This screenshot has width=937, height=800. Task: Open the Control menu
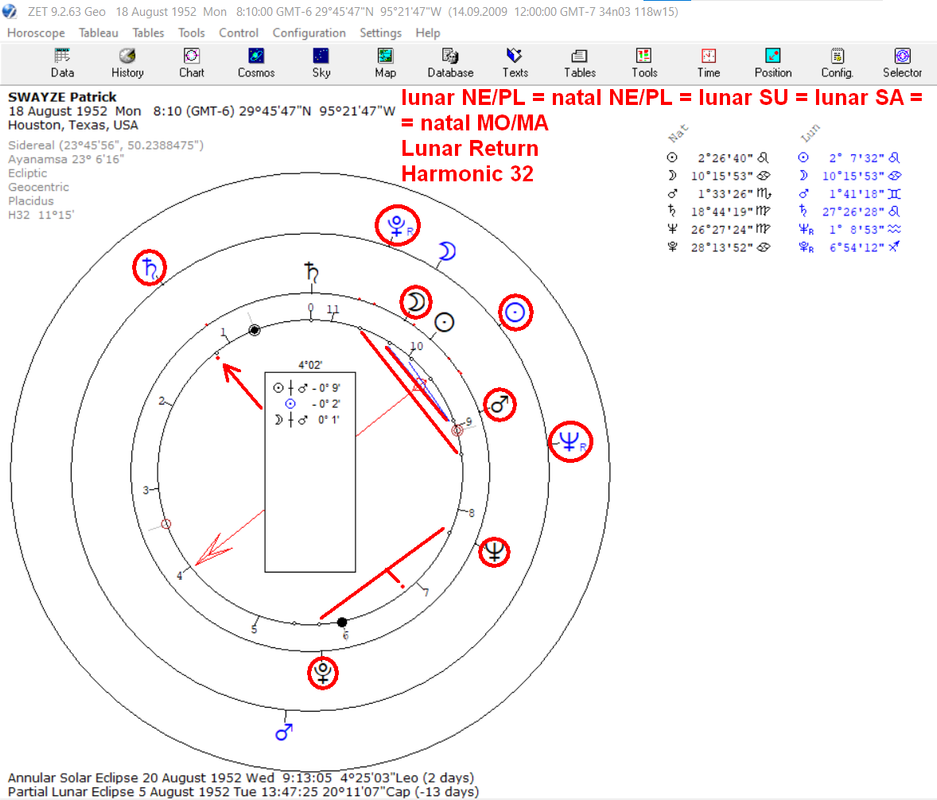click(238, 33)
